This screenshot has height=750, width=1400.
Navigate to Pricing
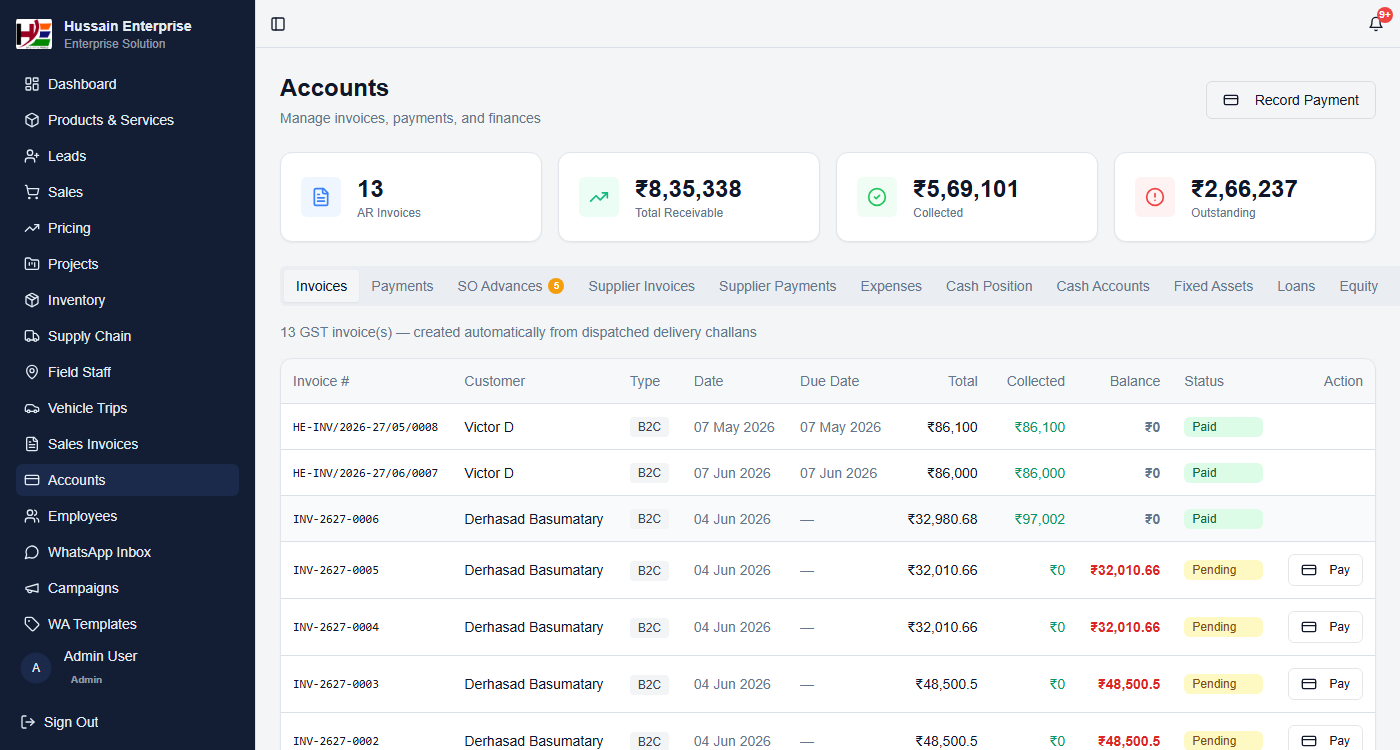[x=127, y=228]
